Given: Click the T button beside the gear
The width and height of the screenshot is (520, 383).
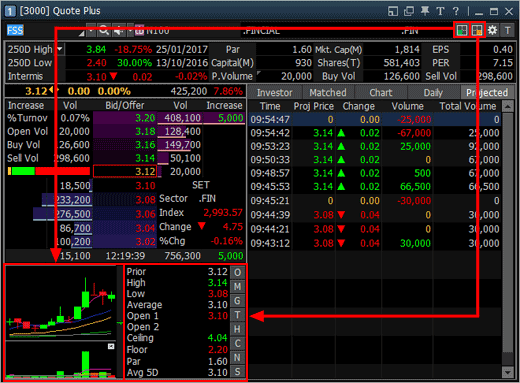Looking at the screenshot, I should pos(508,30).
